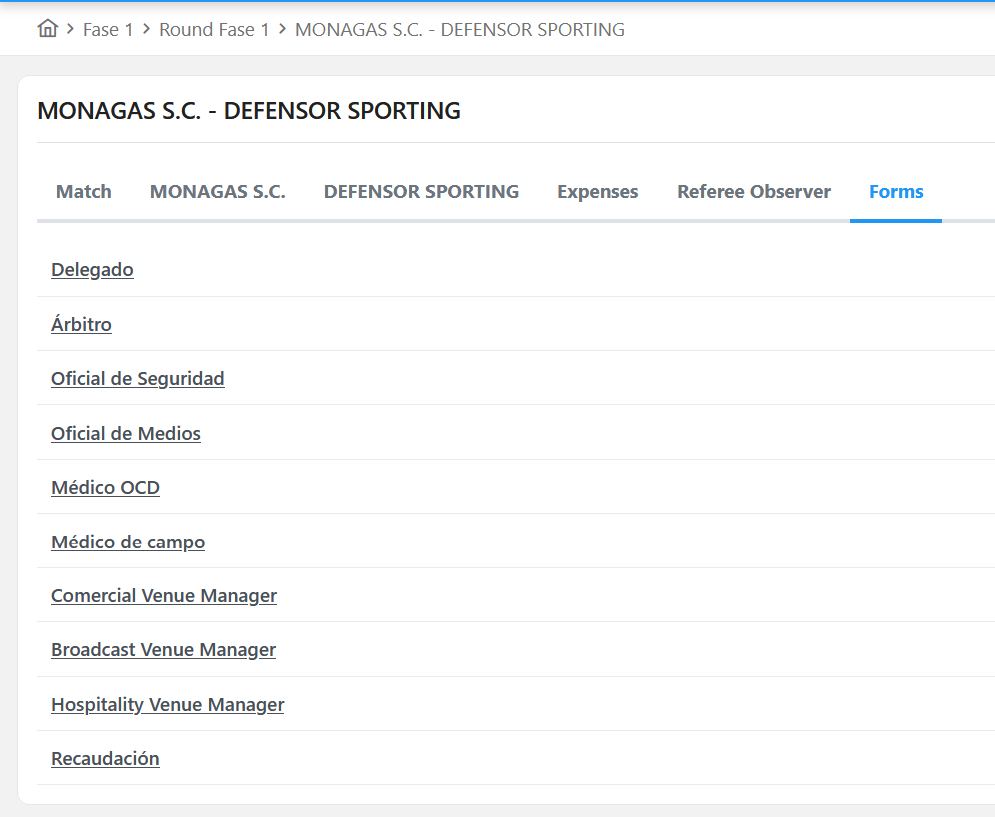Click the Oficial de Seguridad form
This screenshot has height=817, width=995.
138,378
